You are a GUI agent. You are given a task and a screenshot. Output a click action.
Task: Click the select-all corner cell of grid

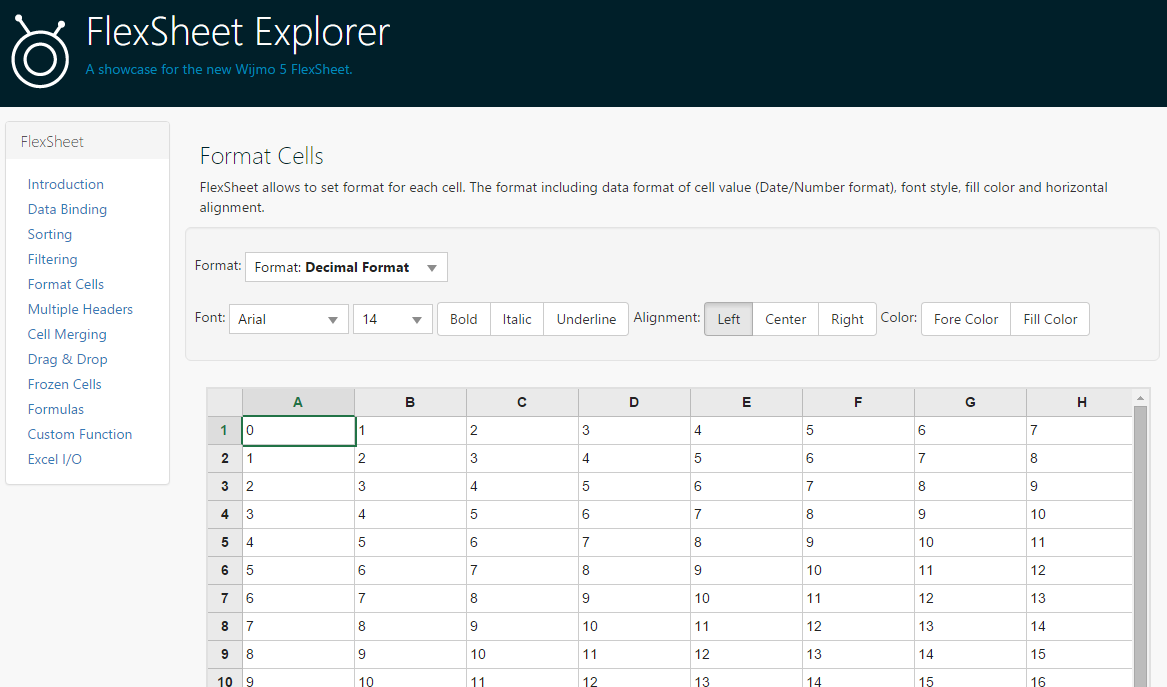click(x=225, y=403)
